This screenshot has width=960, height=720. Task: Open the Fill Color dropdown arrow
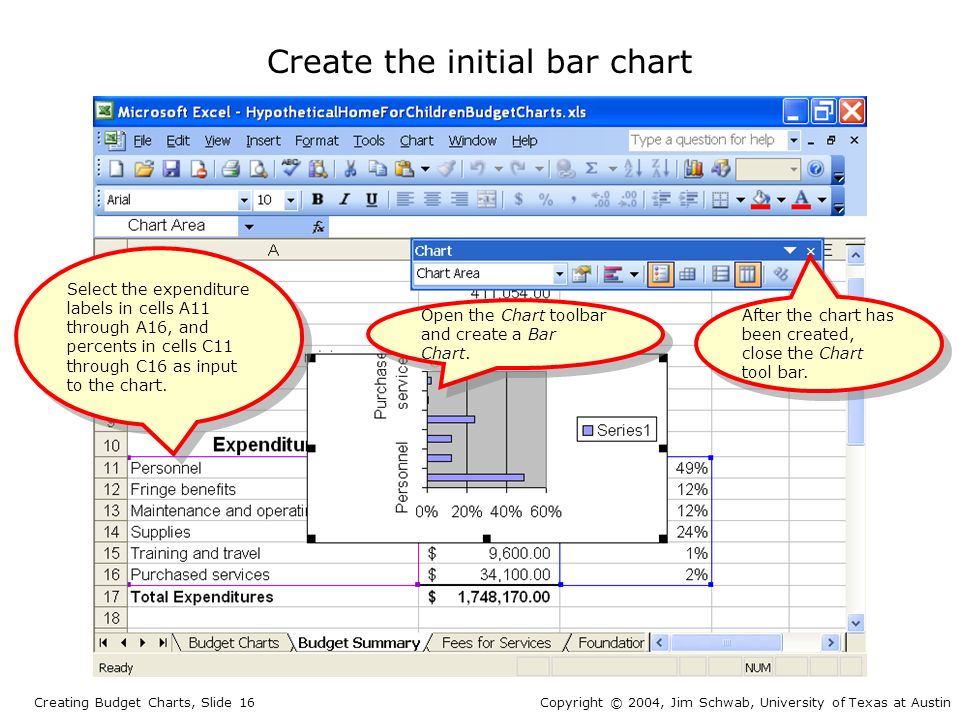tap(781, 200)
